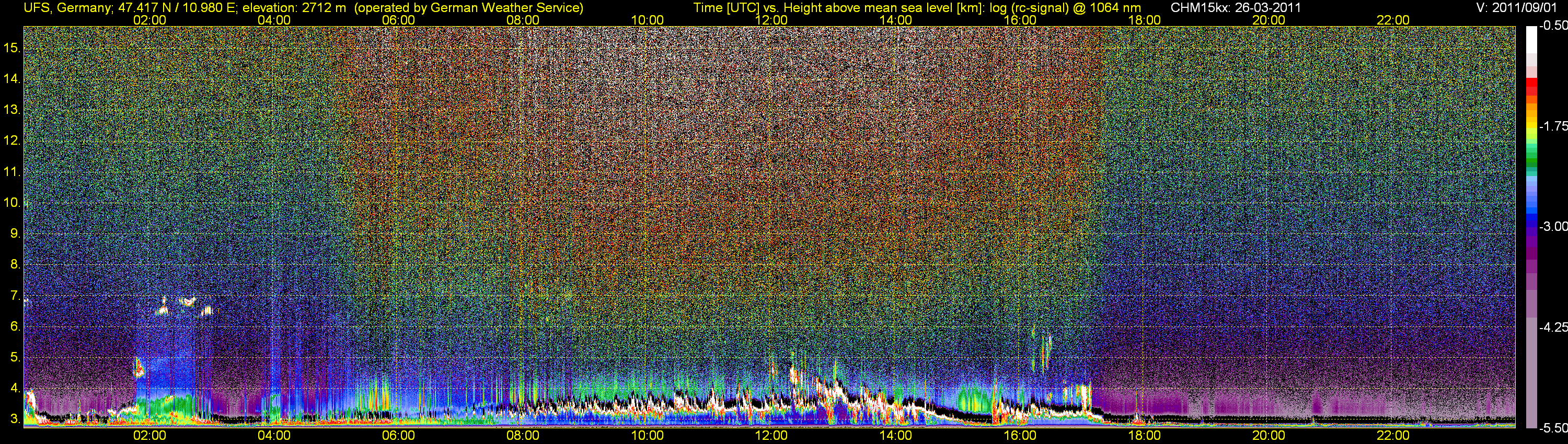Click the '02:00' label on the bottom time axis
This screenshot has height=444, width=1568.
149,436
